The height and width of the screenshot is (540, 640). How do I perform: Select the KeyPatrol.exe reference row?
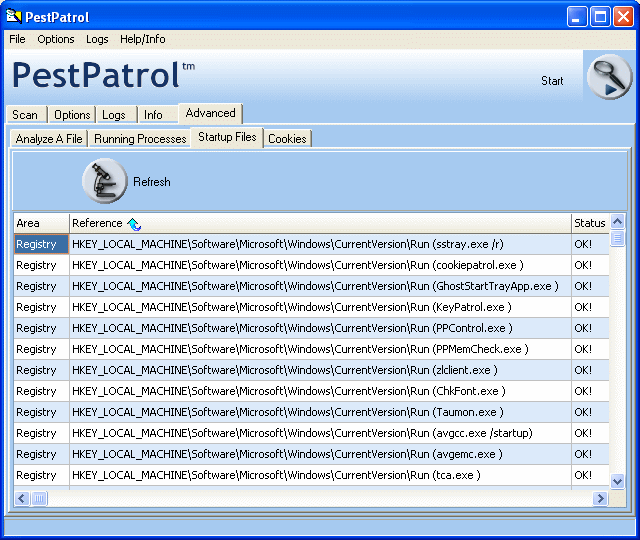click(x=320, y=307)
